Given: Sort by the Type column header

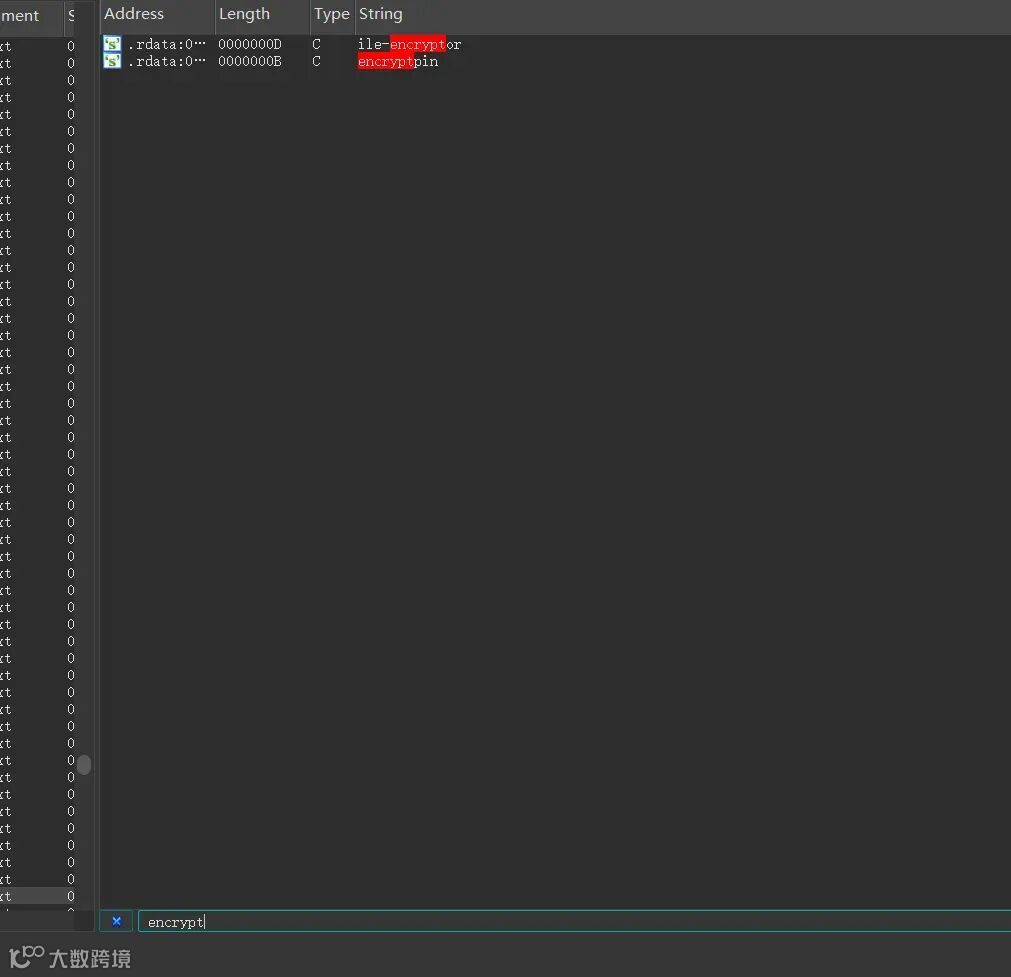Looking at the screenshot, I should tap(332, 14).
